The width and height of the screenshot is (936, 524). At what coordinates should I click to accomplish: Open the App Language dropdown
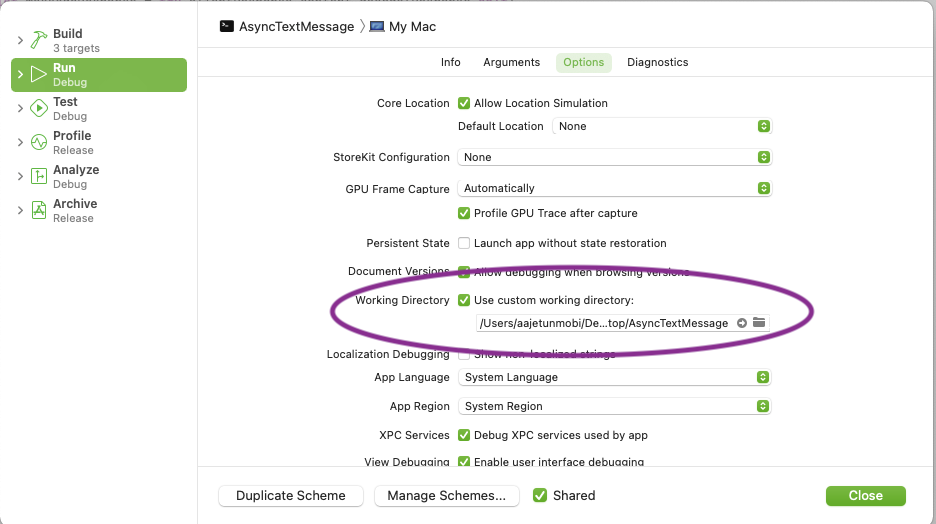(x=614, y=377)
